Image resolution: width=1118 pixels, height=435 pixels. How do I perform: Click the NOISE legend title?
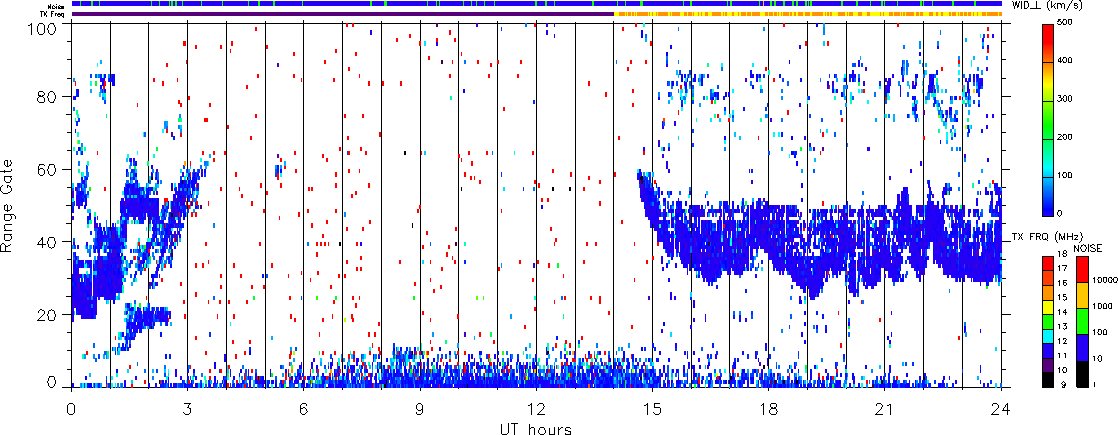[x=1089, y=246]
